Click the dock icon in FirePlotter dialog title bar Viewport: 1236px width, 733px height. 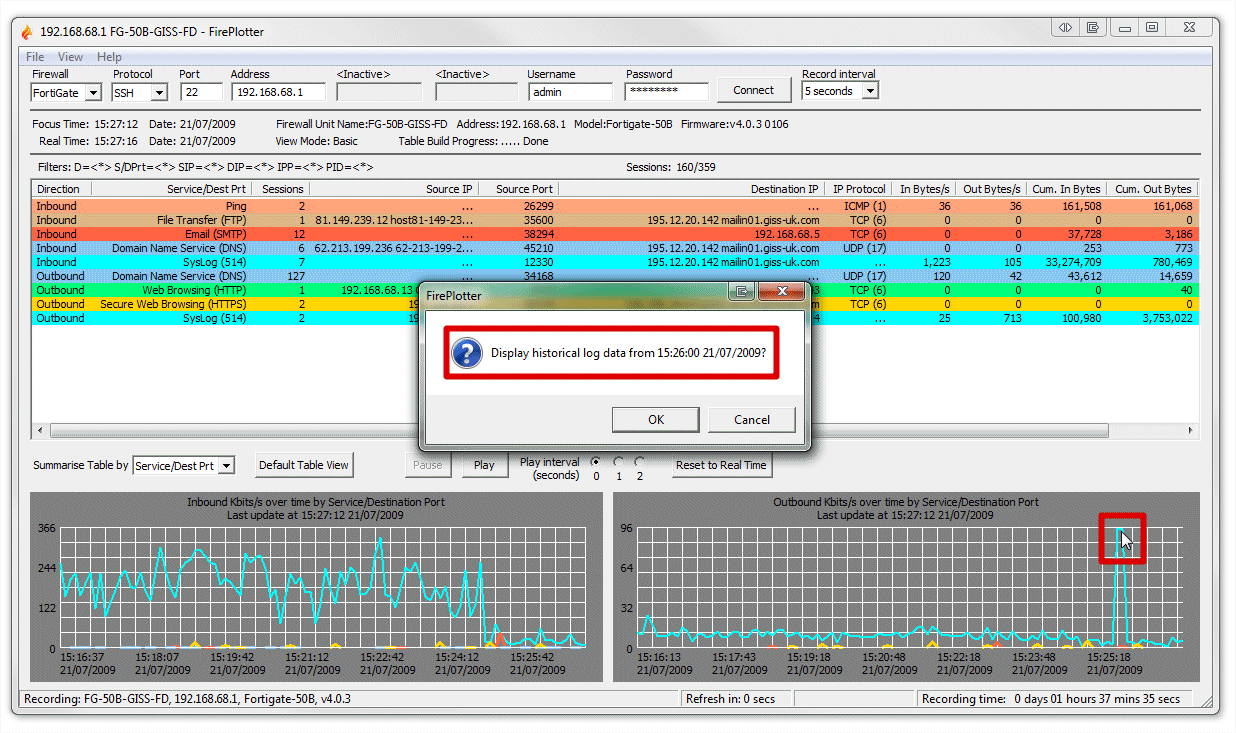coord(741,292)
